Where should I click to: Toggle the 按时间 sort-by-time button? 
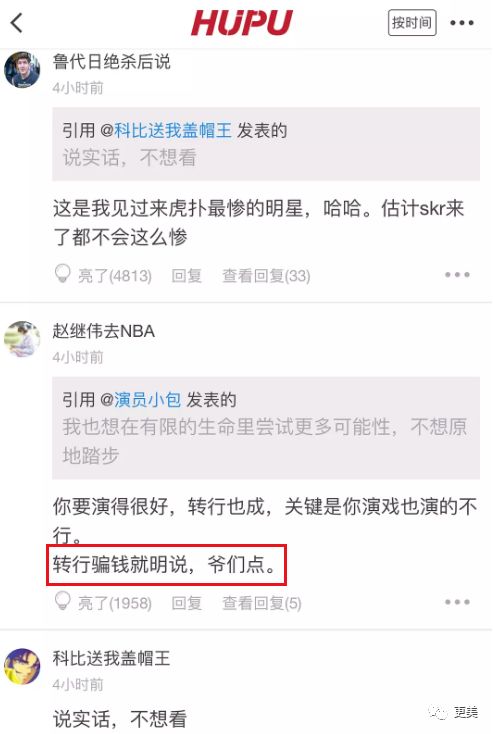(x=412, y=22)
